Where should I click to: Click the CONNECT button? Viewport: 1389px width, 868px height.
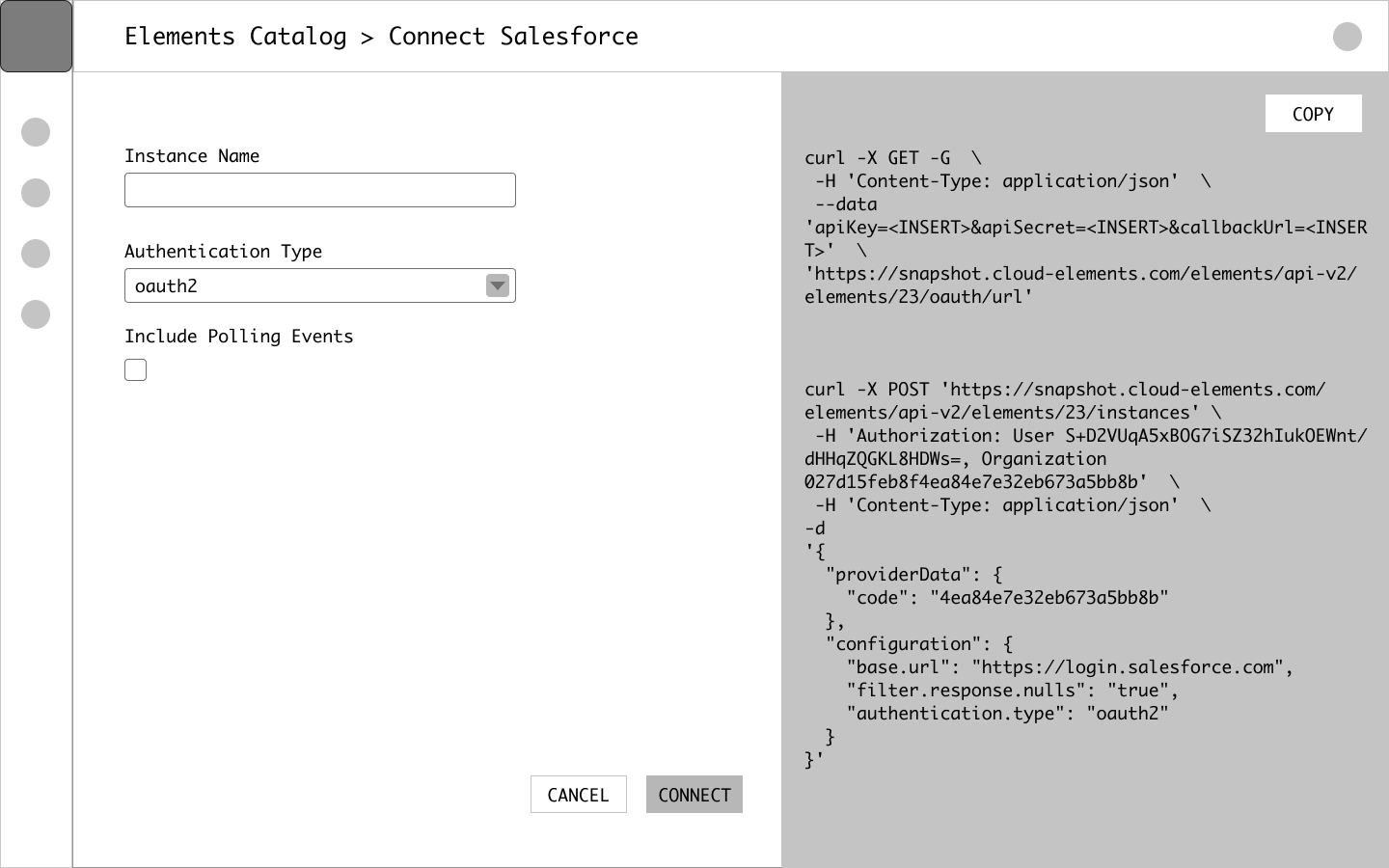pyautogui.click(x=694, y=795)
